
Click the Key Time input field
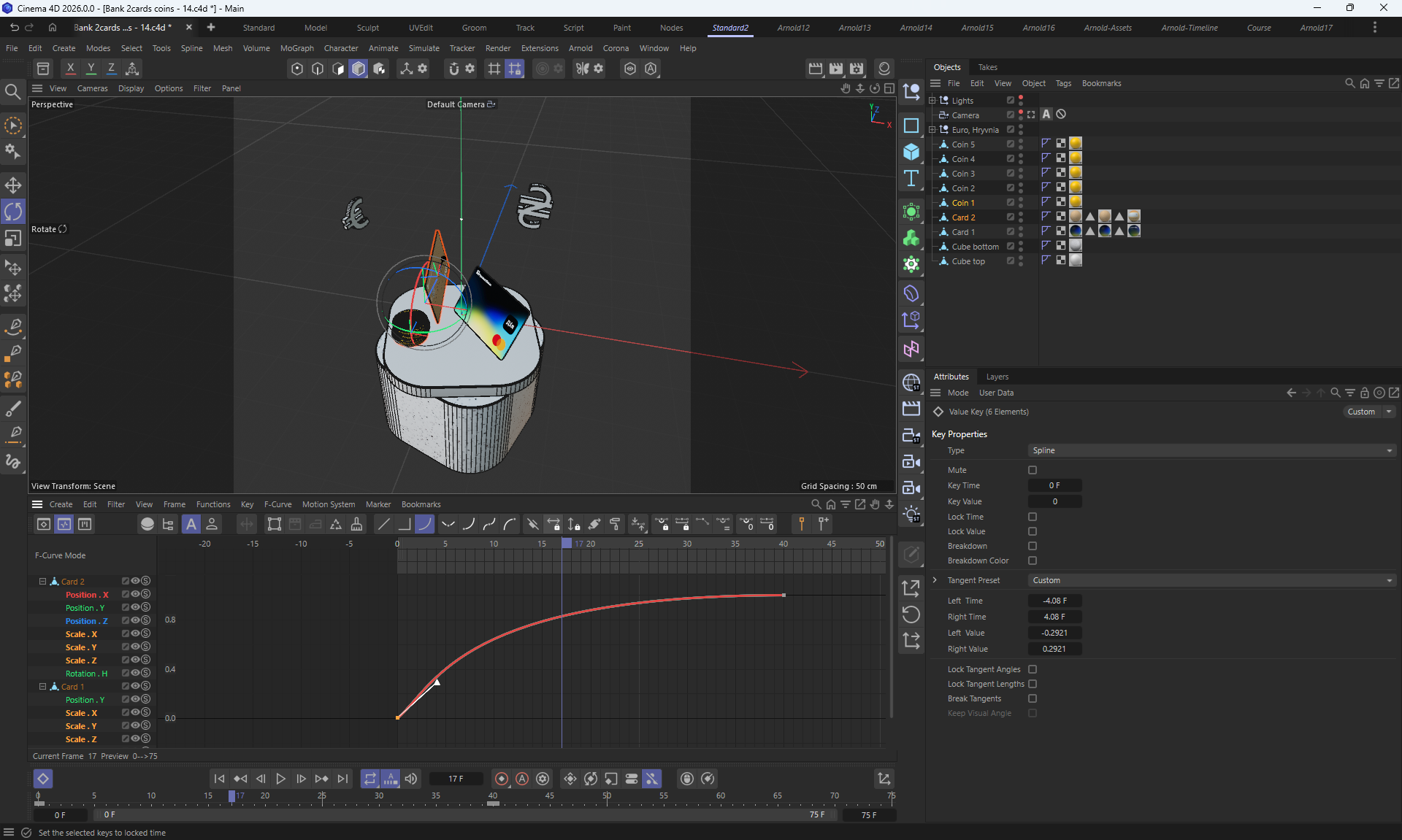tap(1054, 485)
